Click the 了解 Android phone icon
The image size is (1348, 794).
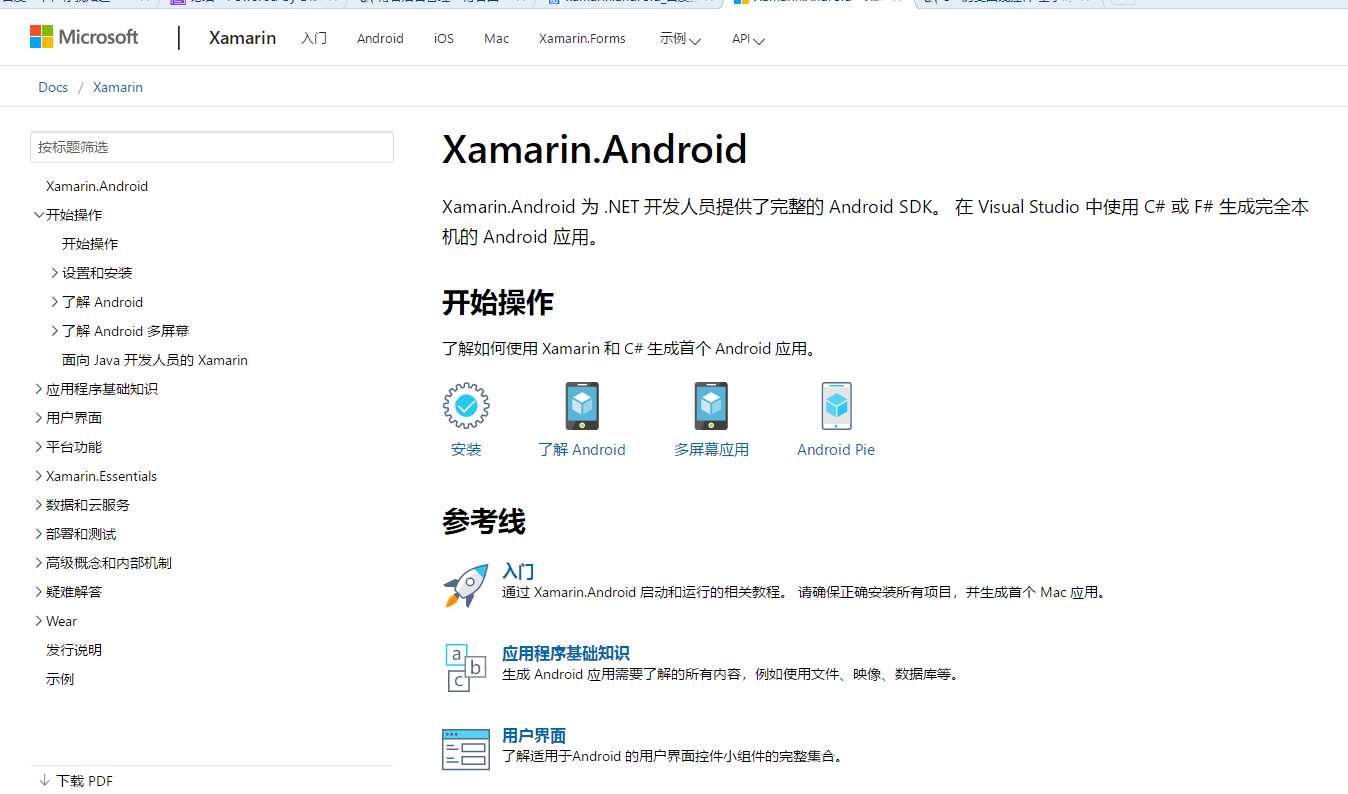(x=582, y=405)
